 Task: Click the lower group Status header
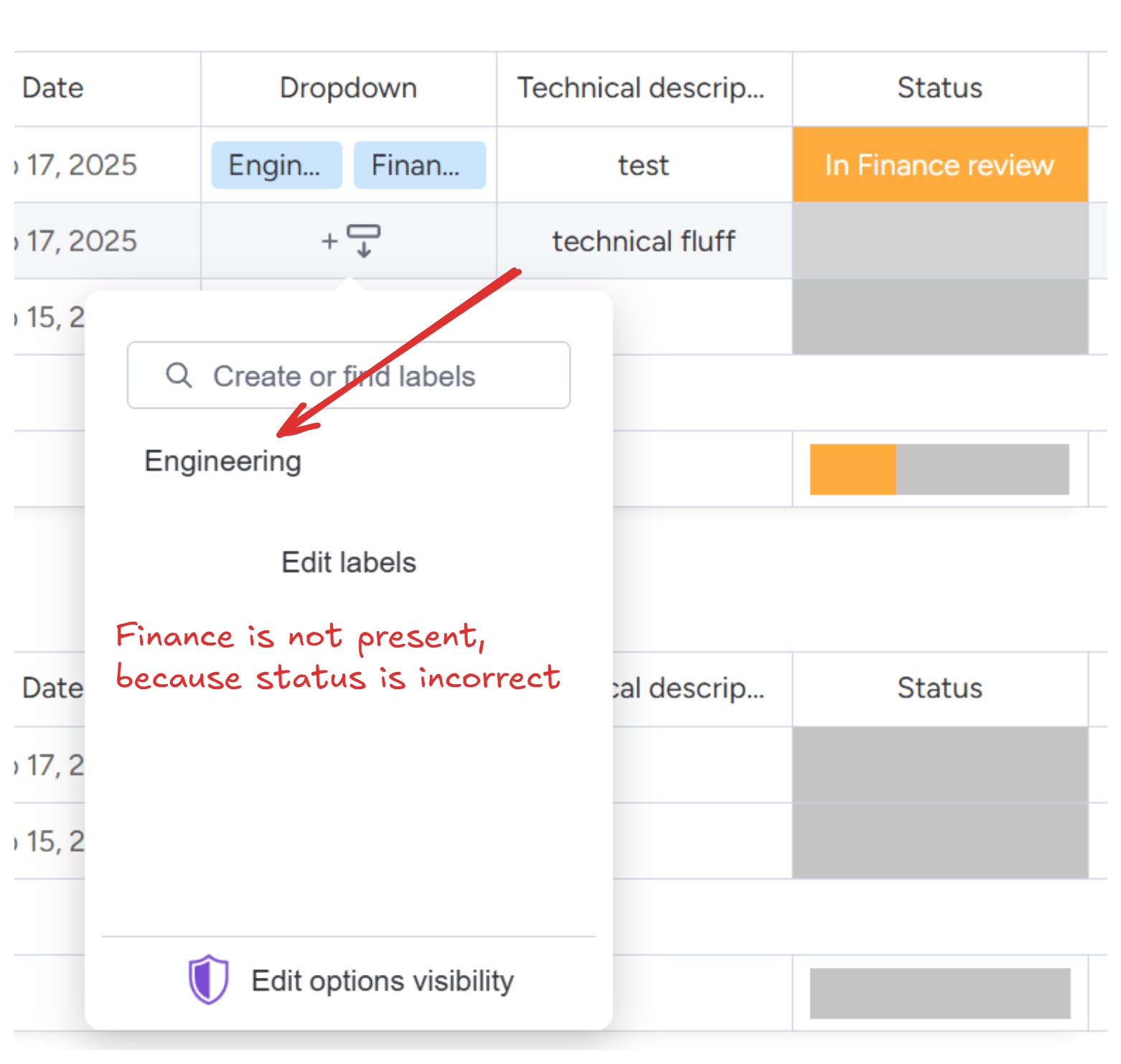pos(939,689)
